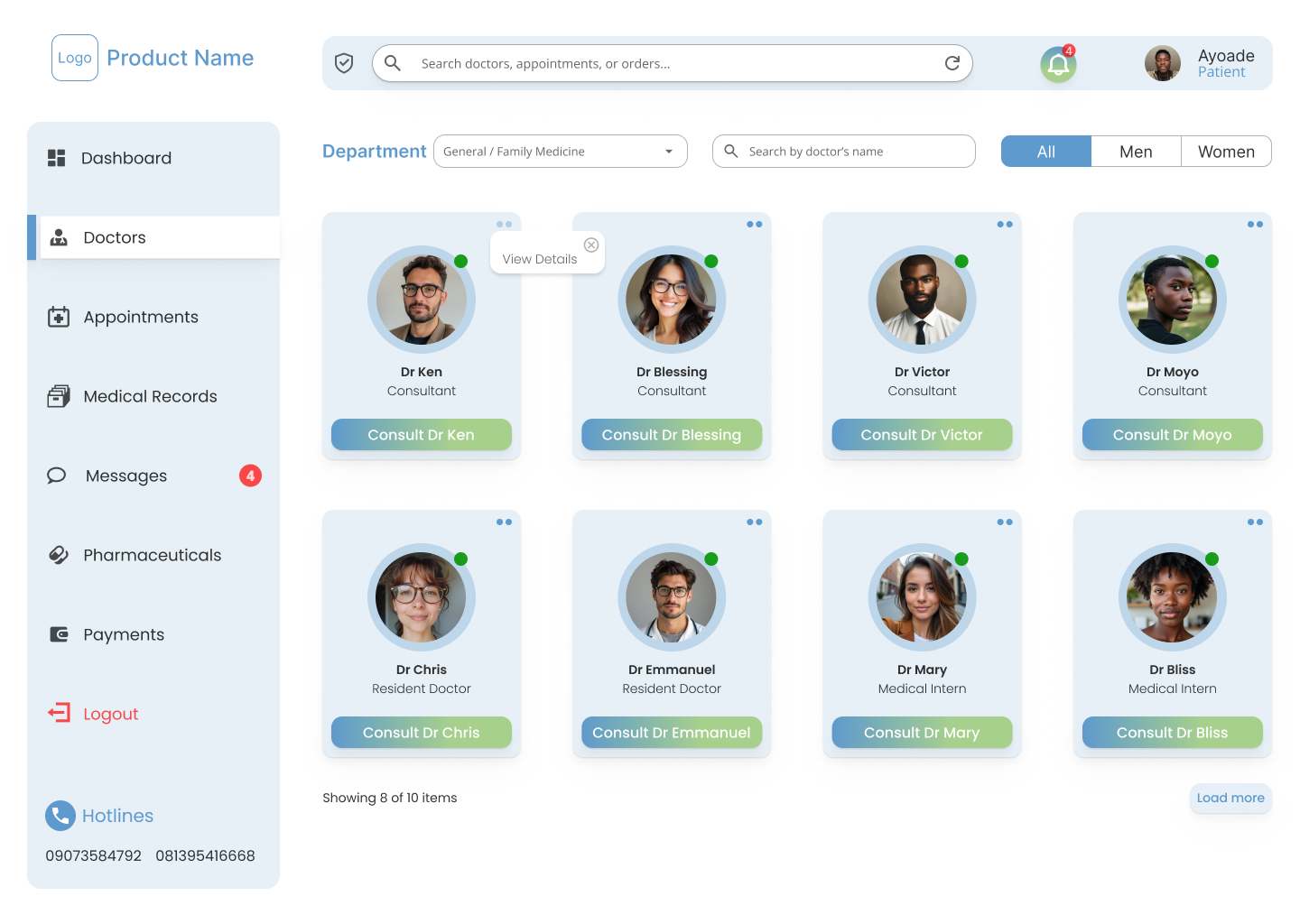Filter doctors by Women
The width and height of the screenshot is (1300, 924).
click(1226, 151)
